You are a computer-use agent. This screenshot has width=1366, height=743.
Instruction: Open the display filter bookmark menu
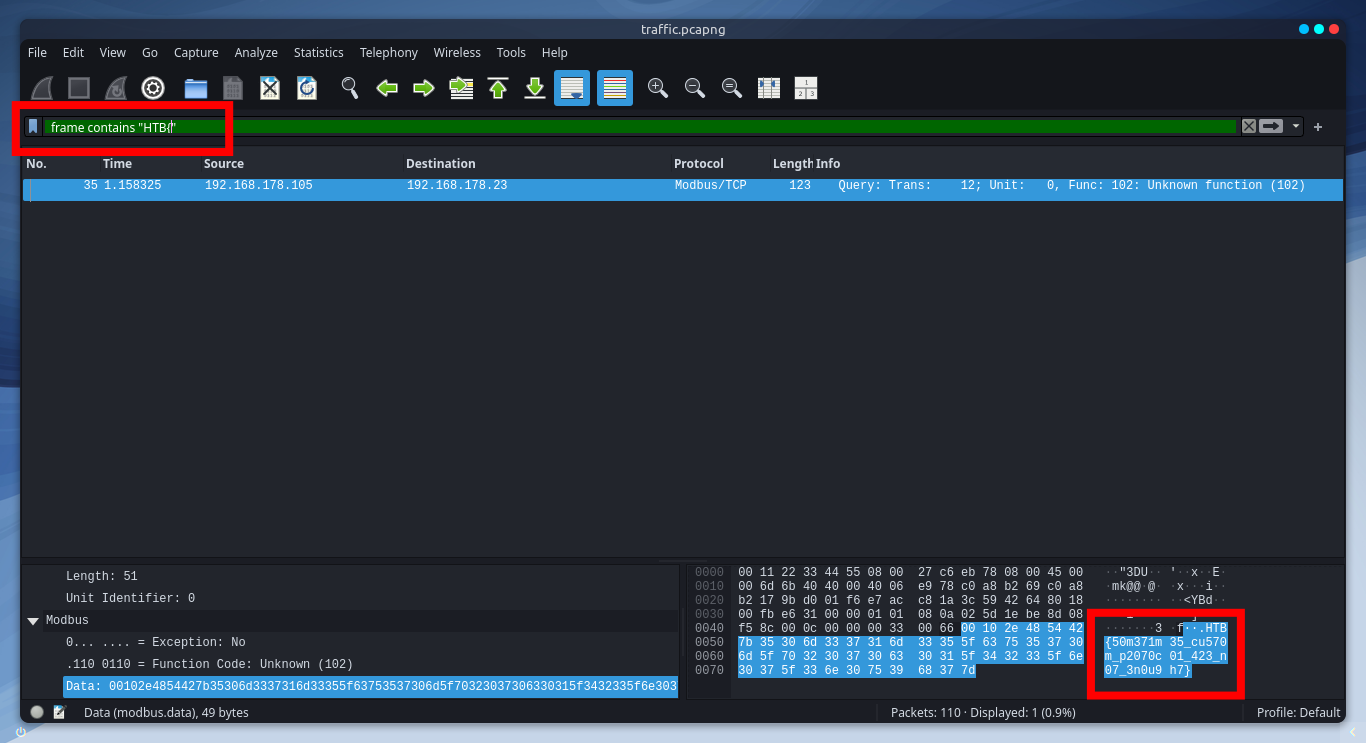pos(33,127)
